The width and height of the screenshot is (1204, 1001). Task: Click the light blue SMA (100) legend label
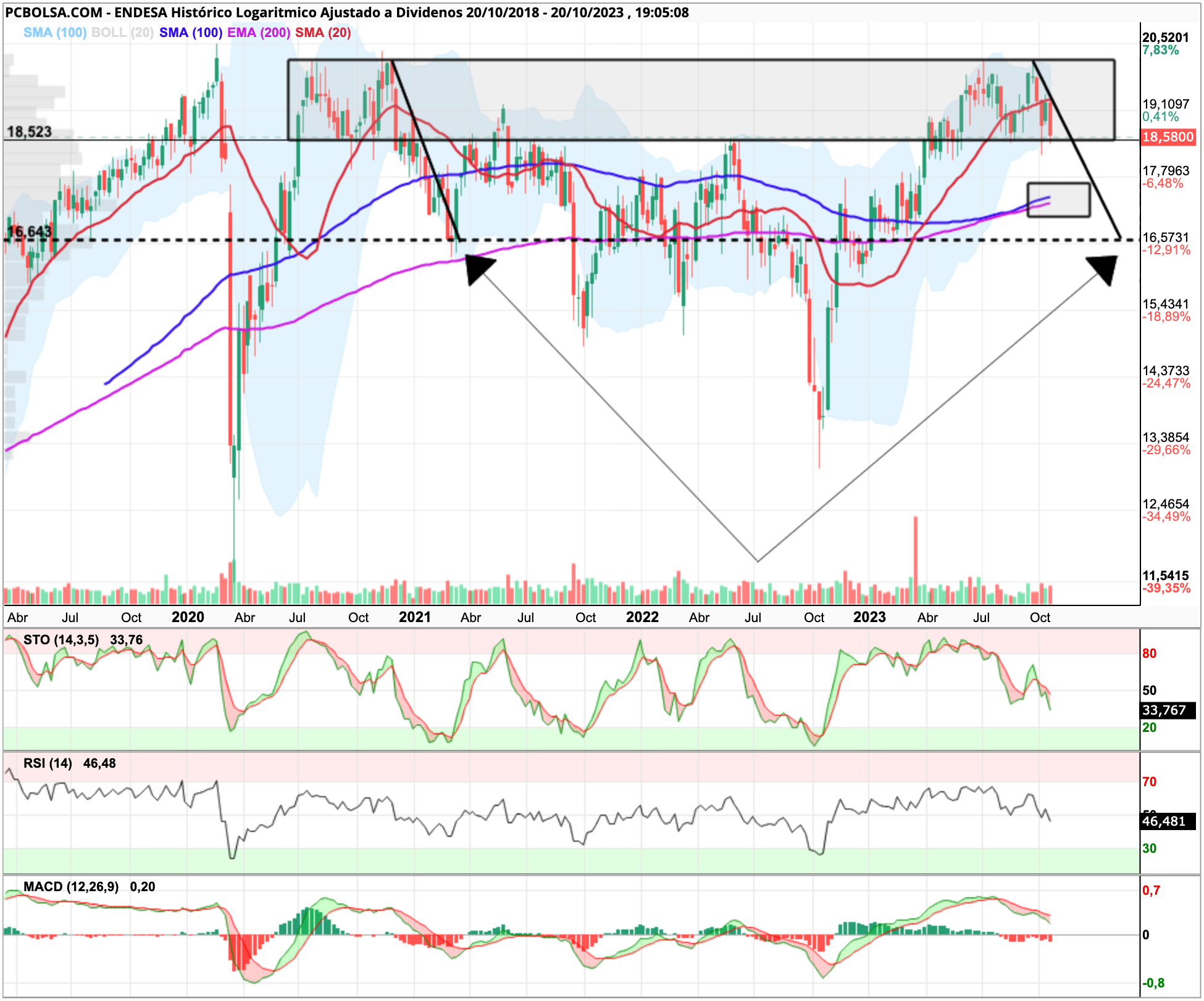(x=55, y=33)
